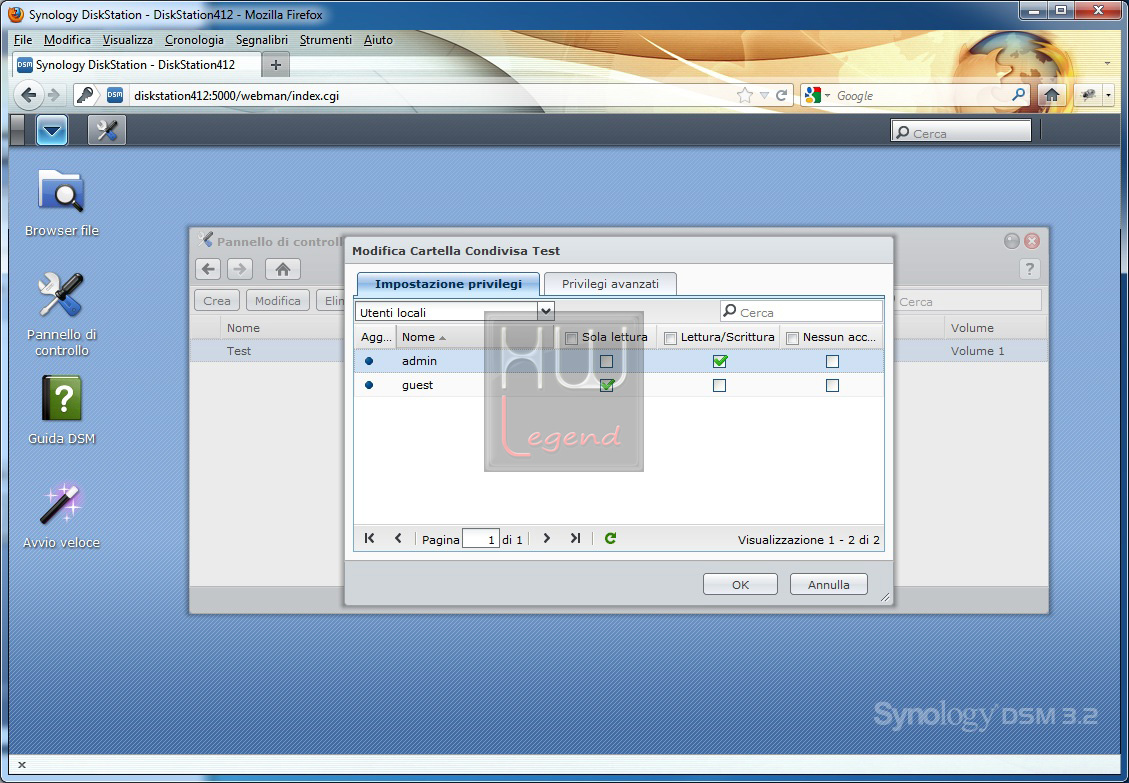Open the Browser file desktop icon
The height and width of the screenshot is (783, 1129).
(61, 203)
